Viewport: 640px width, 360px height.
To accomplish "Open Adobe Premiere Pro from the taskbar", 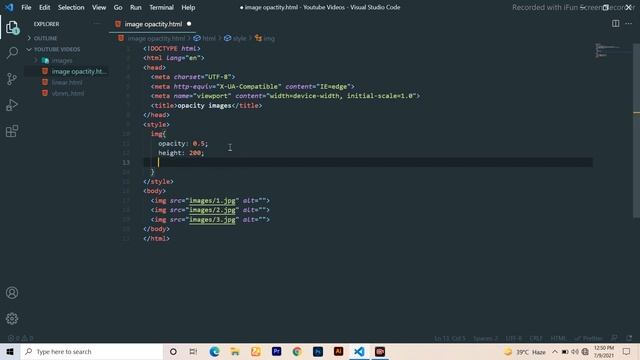I will click(276, 352).
